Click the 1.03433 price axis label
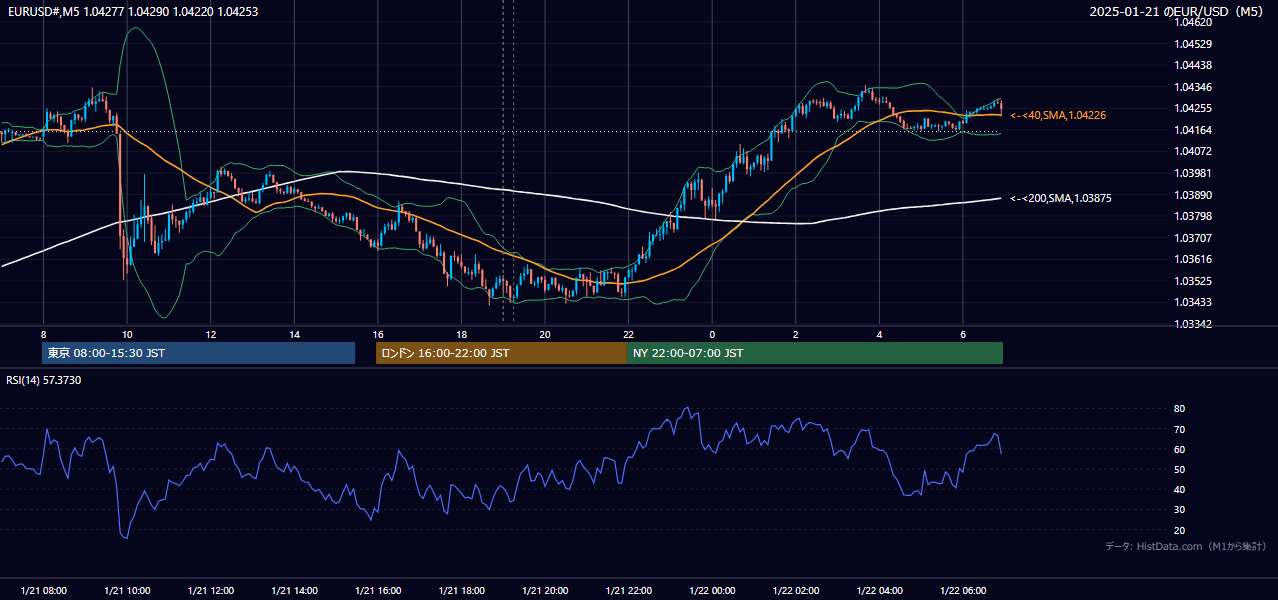Image resolution: width=1278 pixels, height=600 pixels. [x=1194, y=302]
